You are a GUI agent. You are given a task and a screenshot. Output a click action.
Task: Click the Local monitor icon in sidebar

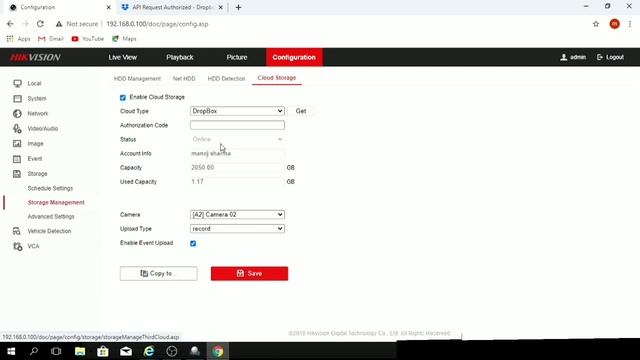[17, 84]
